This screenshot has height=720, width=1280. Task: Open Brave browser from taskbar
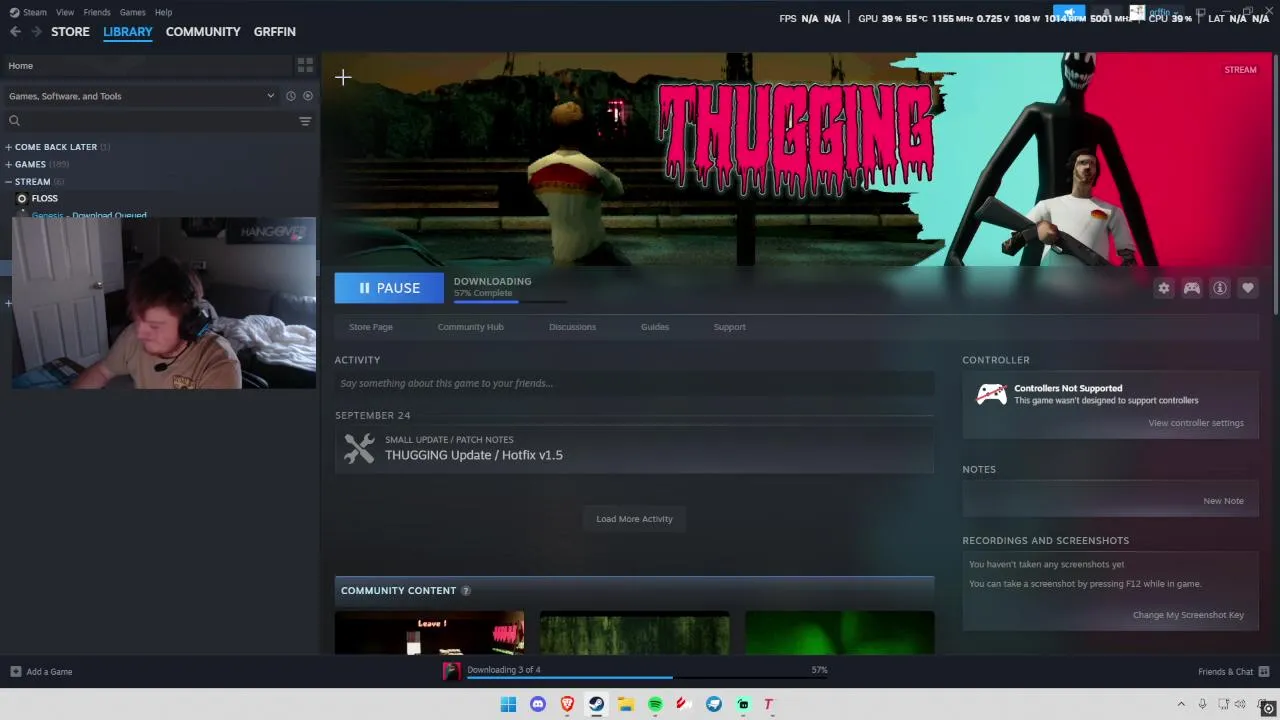pyautogui.click(x=567, y=704)
